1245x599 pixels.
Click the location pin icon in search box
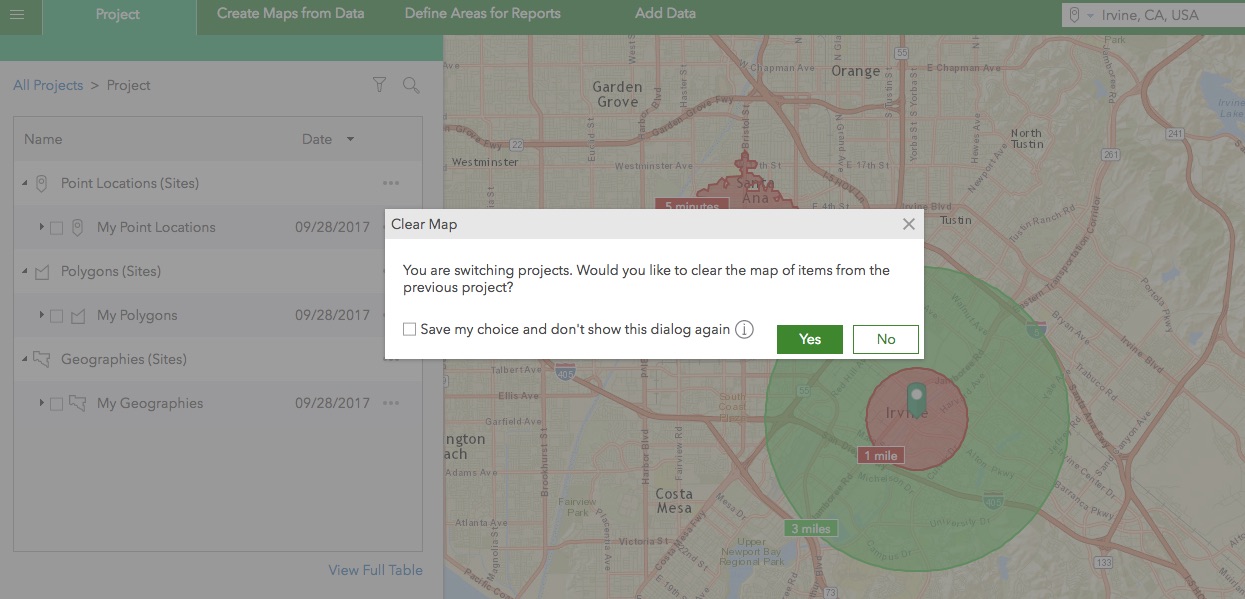[x=1075, y=15]
